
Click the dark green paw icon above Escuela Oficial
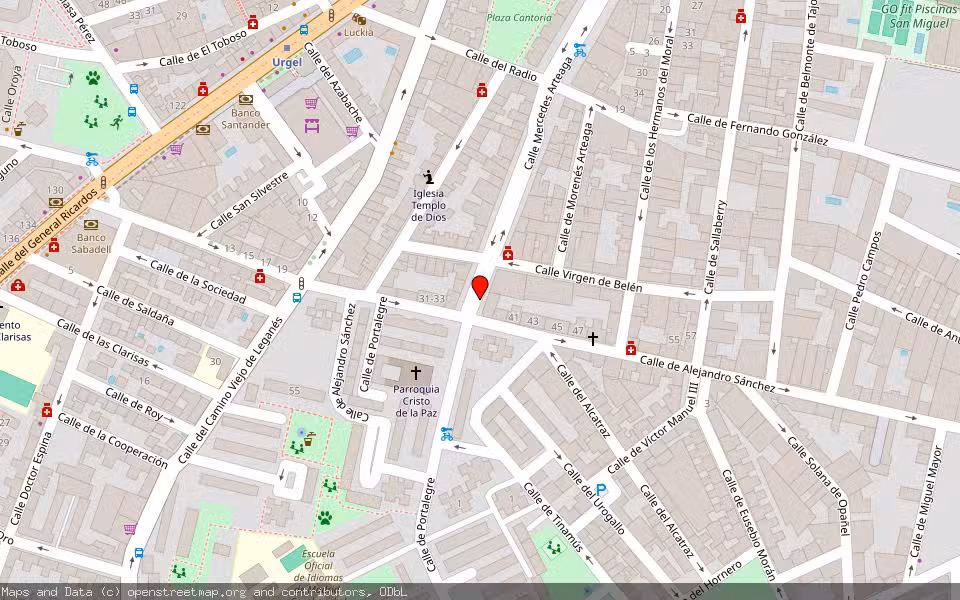[324, 518]
